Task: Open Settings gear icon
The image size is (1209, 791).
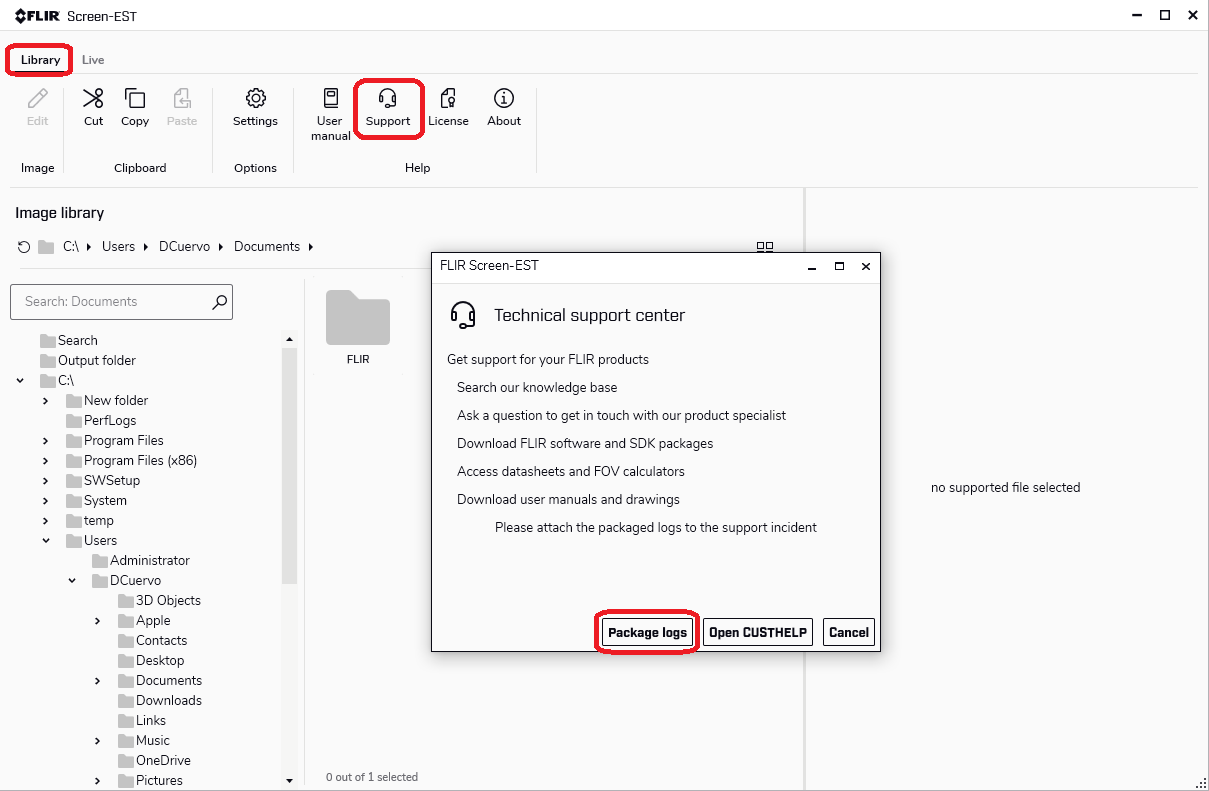Action: click(255, 99)
